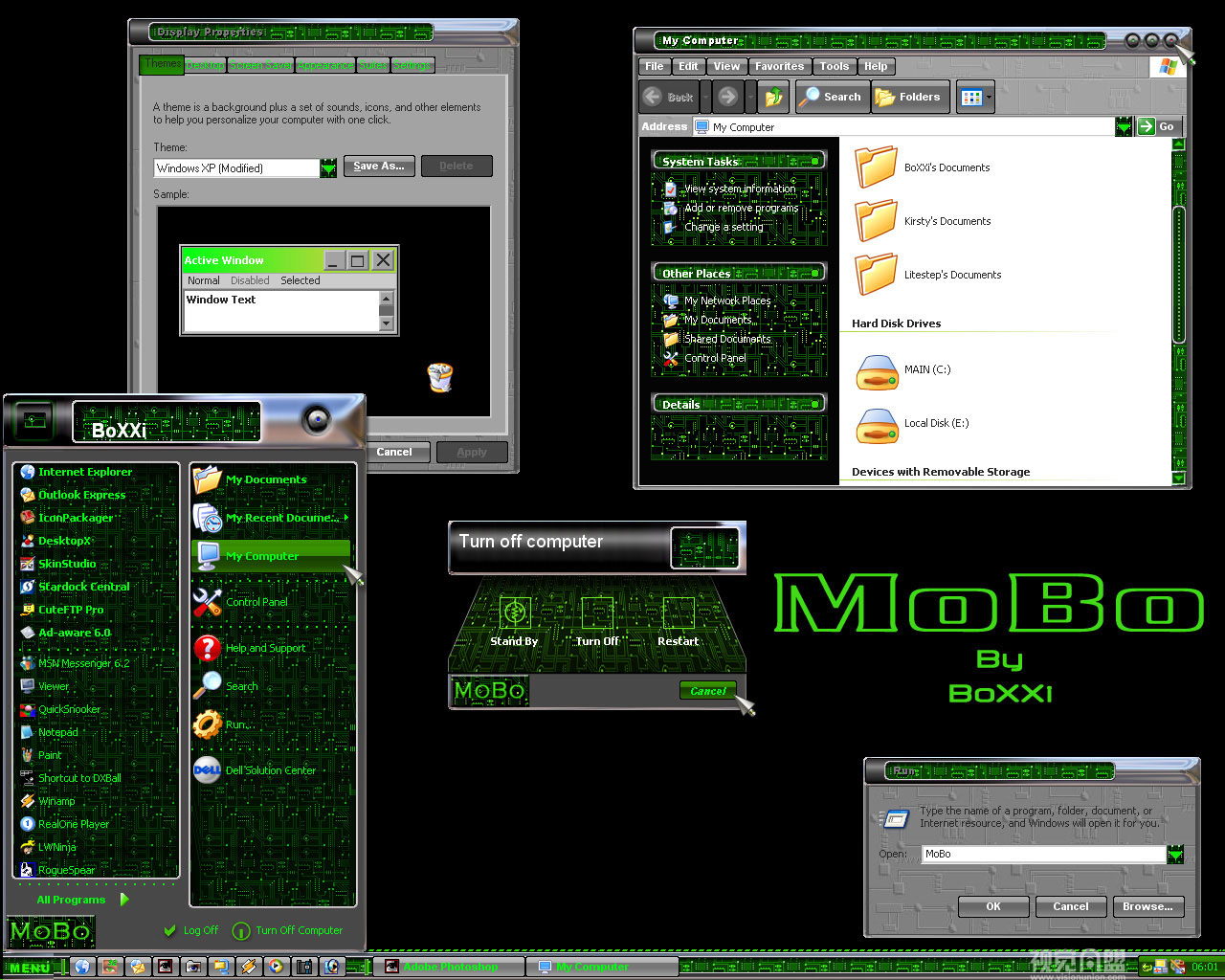Image resolution: width=1225 pixels, height=980 pixels.
Task: Click the Recycle Bin in theme sample
Action: point(439,377)
